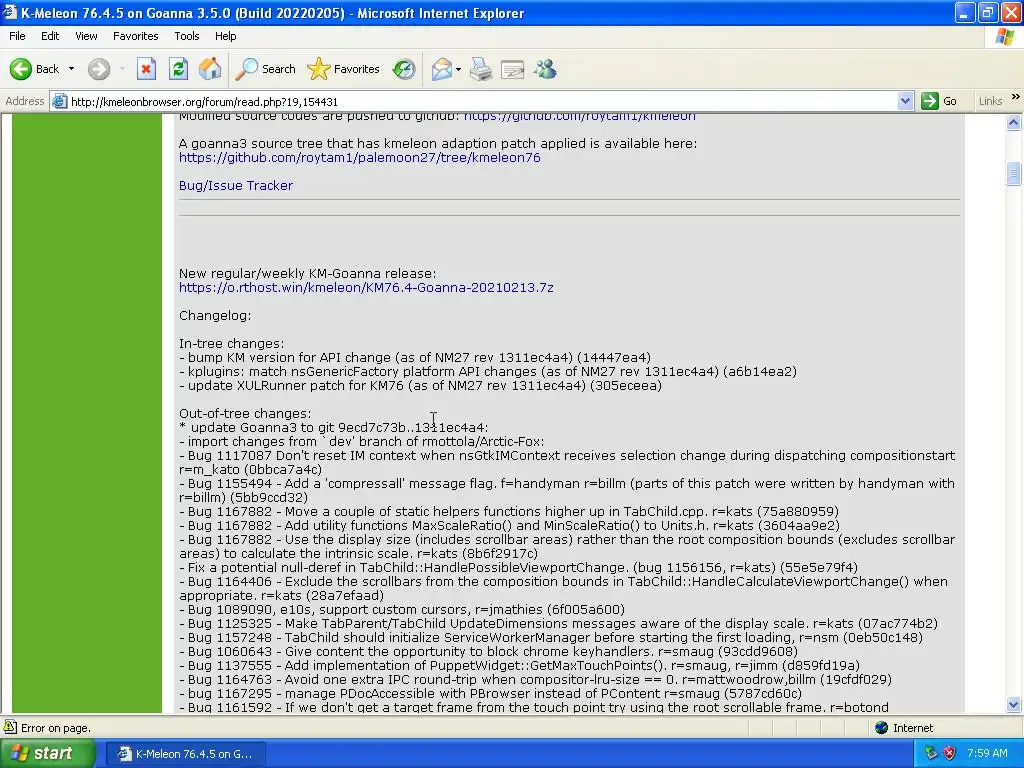This screenshot has height=768, width=1024.
Task: Open the Favorites menu
Action: [x=136, y=36]
